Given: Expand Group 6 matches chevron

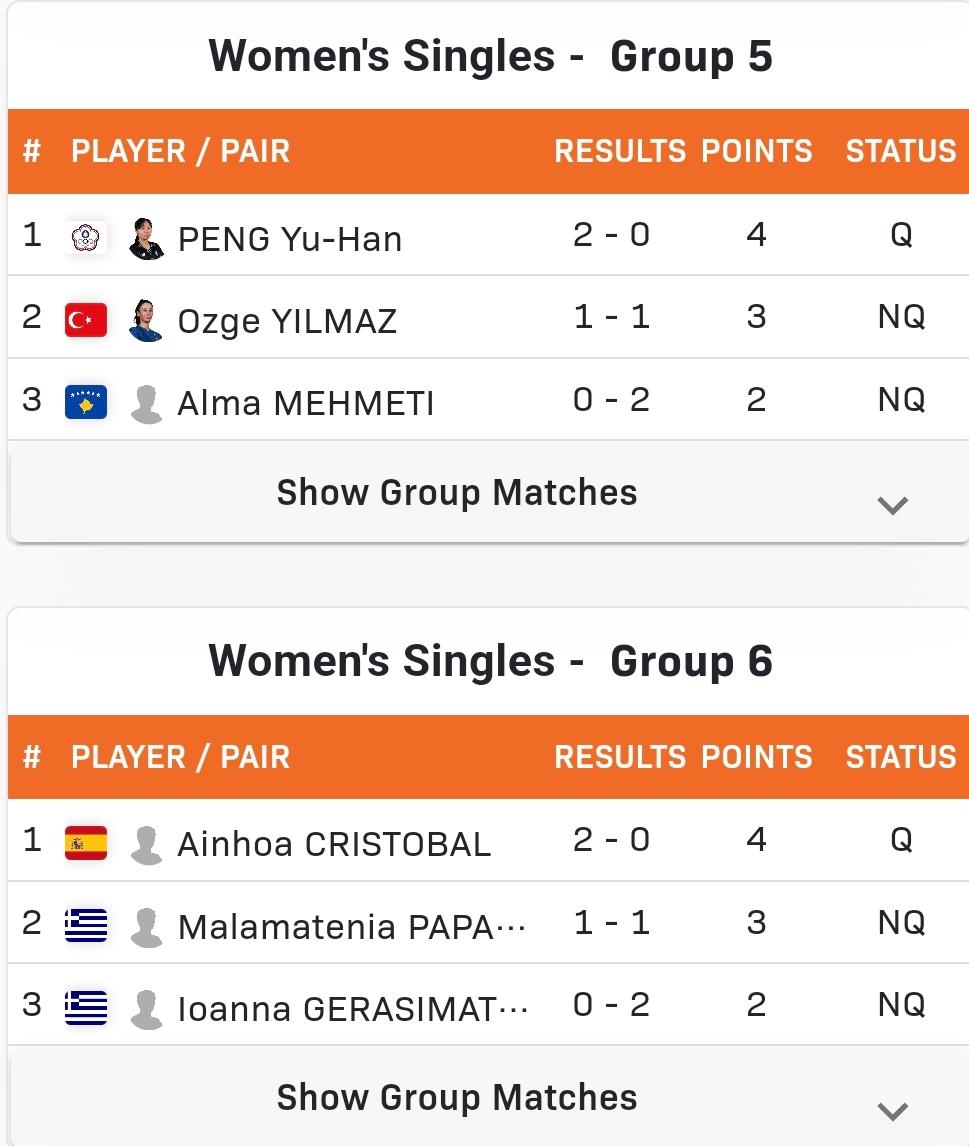Looking at the screenshot, I should [892, 1111].
